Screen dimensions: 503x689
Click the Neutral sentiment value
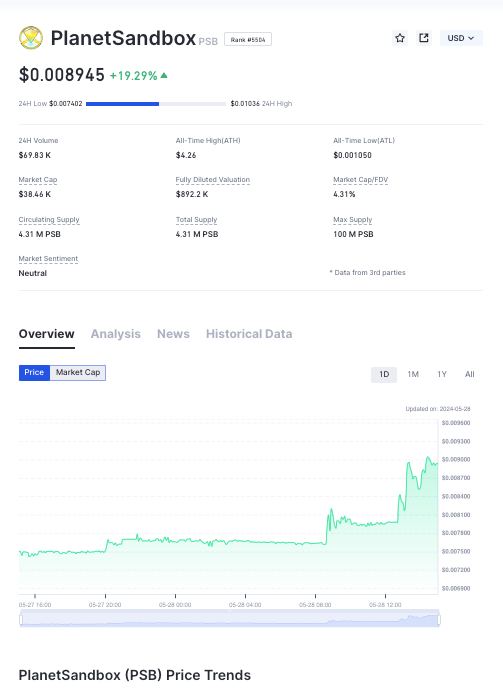point(33,273)
